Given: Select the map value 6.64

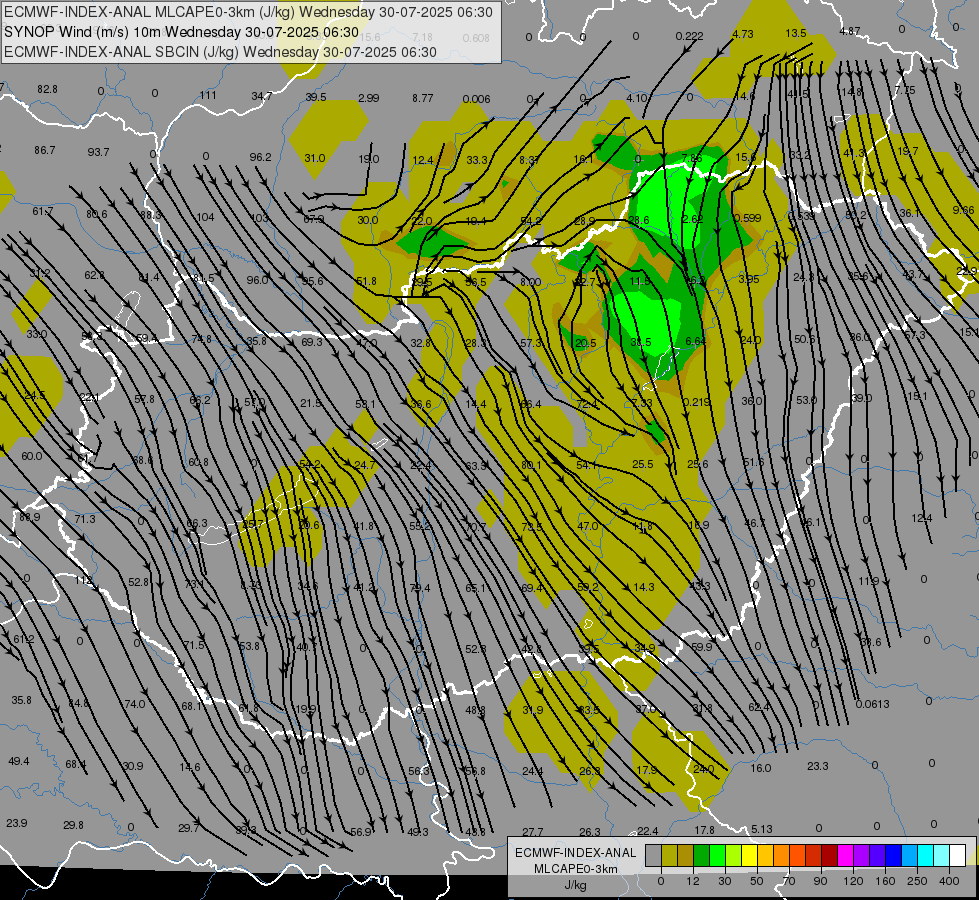Looking at the screenshot, I should click(x=696, y=340).
